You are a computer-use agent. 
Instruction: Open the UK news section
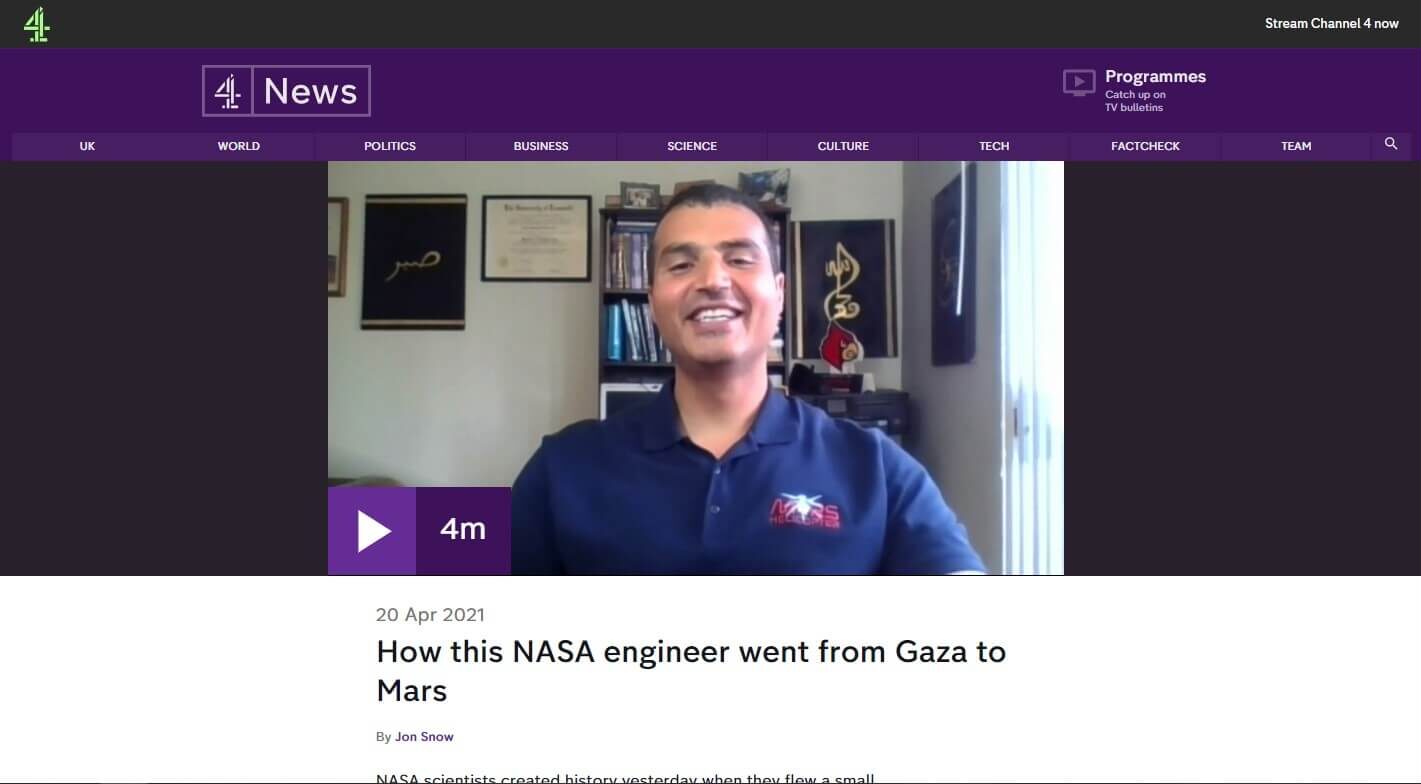pyautogui.click(x=87, y=146)
